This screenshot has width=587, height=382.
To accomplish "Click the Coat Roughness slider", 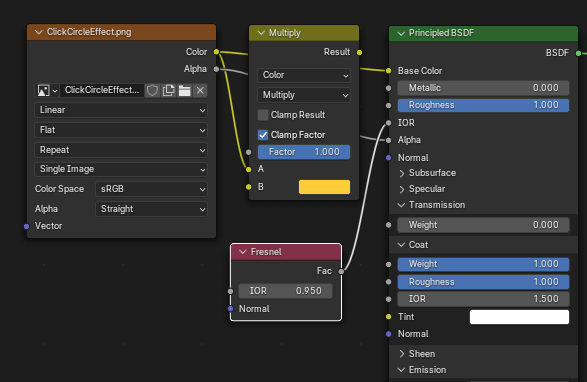I will coord(483,282).
